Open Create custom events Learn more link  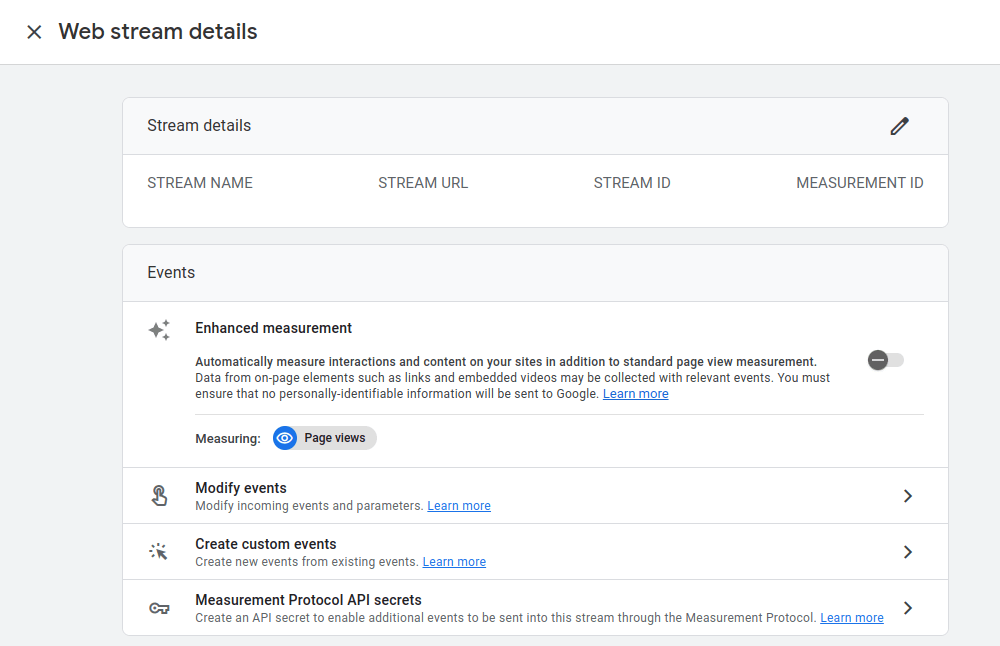click(x=454, y=562)
